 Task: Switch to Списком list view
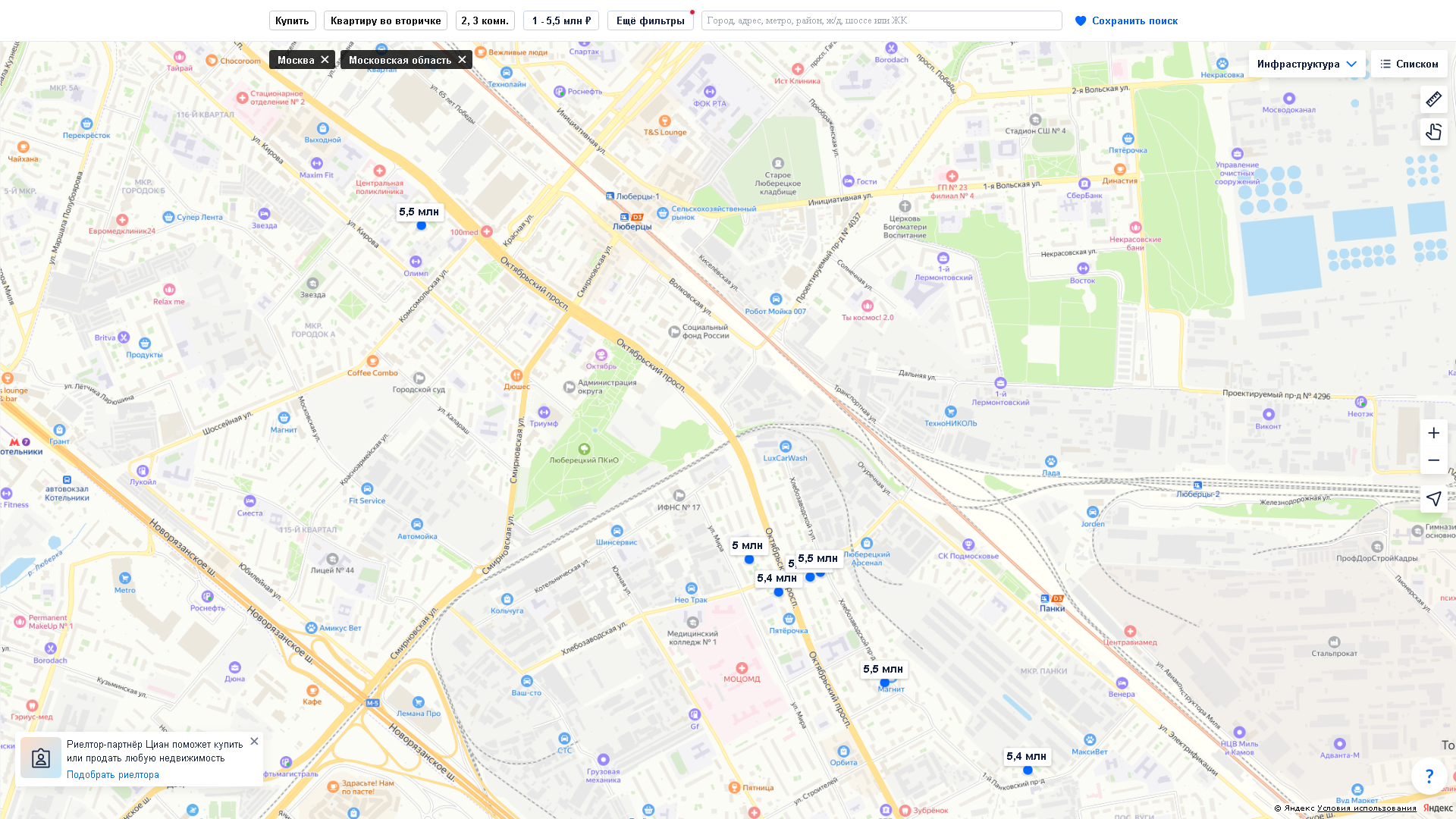(x=1408, y=64)
